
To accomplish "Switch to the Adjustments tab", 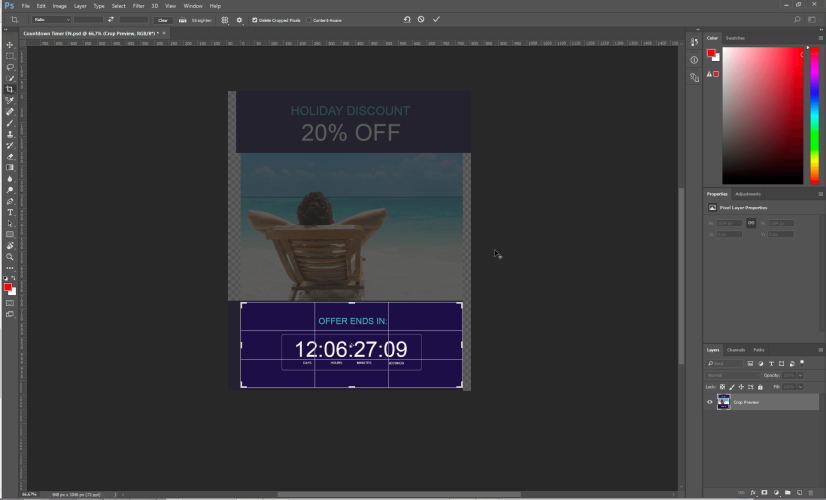I will 748,194.
